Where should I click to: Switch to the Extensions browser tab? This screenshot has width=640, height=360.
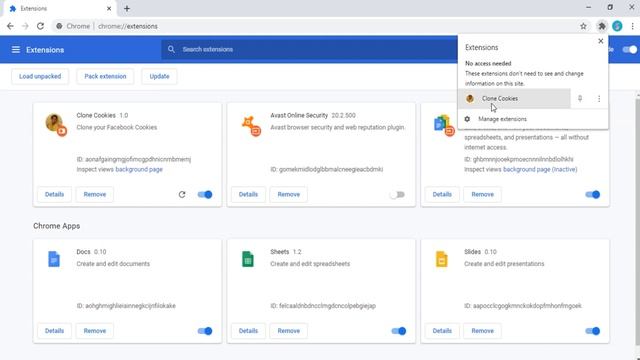[60, 8]
